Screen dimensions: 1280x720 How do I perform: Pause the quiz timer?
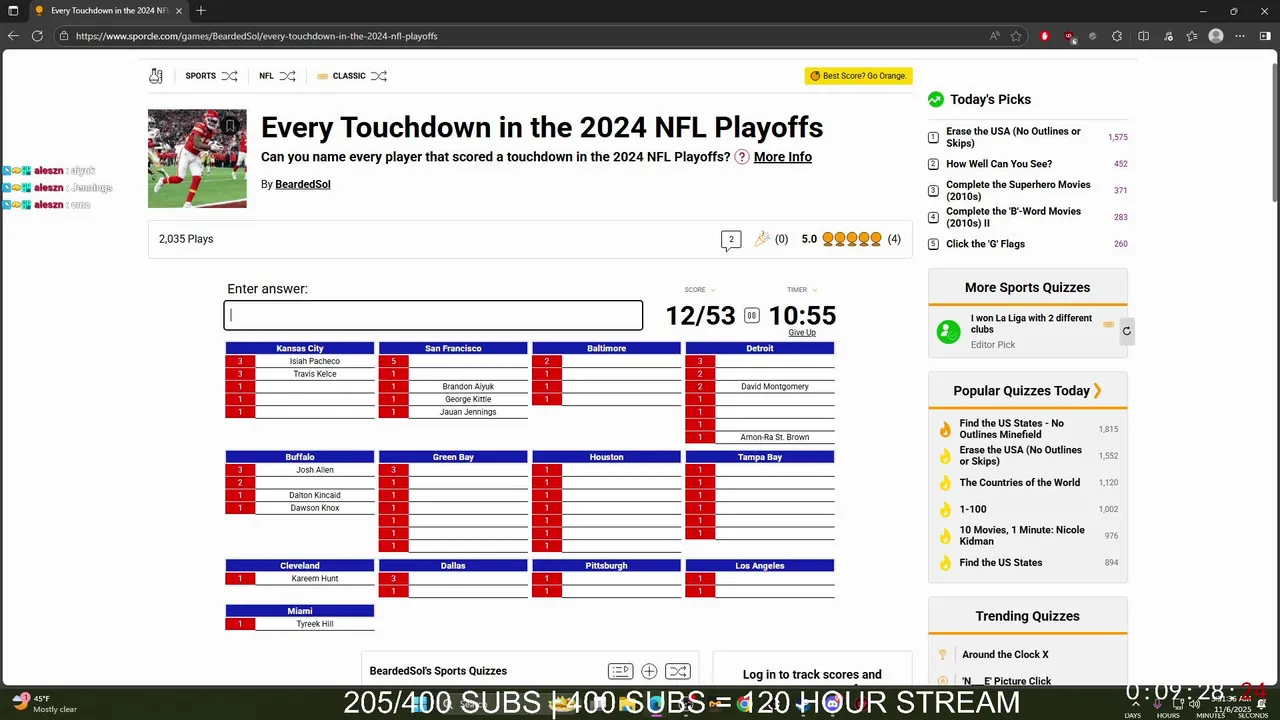752,316
